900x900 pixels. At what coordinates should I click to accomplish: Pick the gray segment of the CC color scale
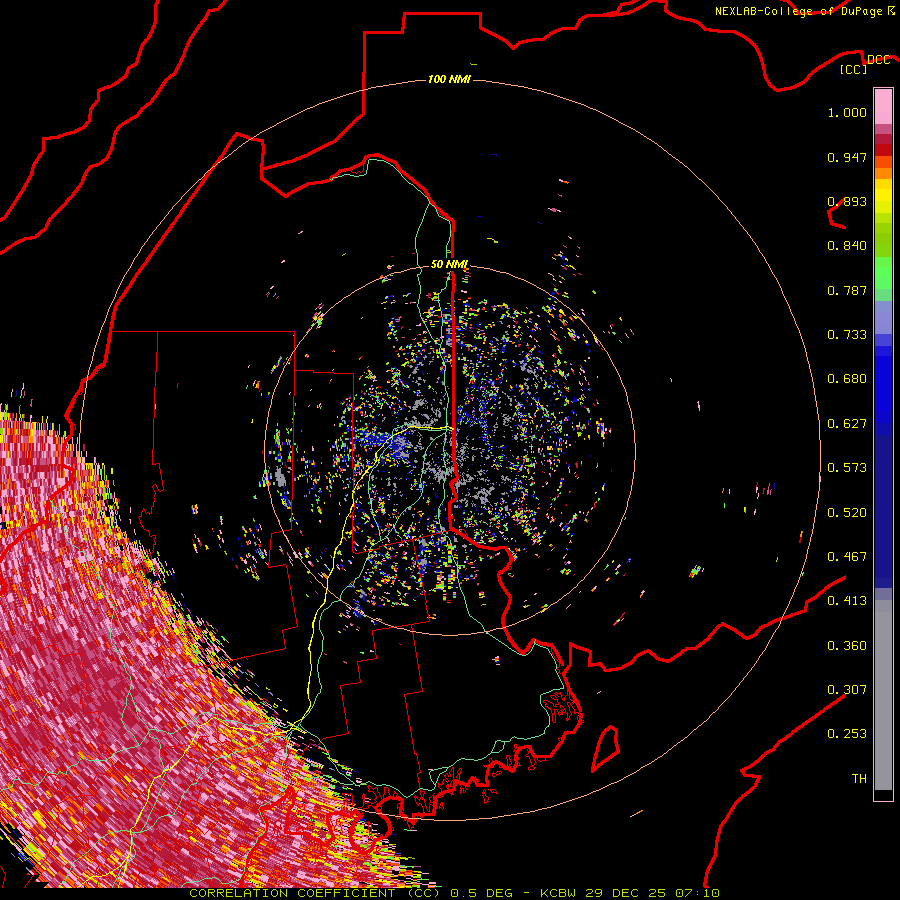[x=883, y=695]
